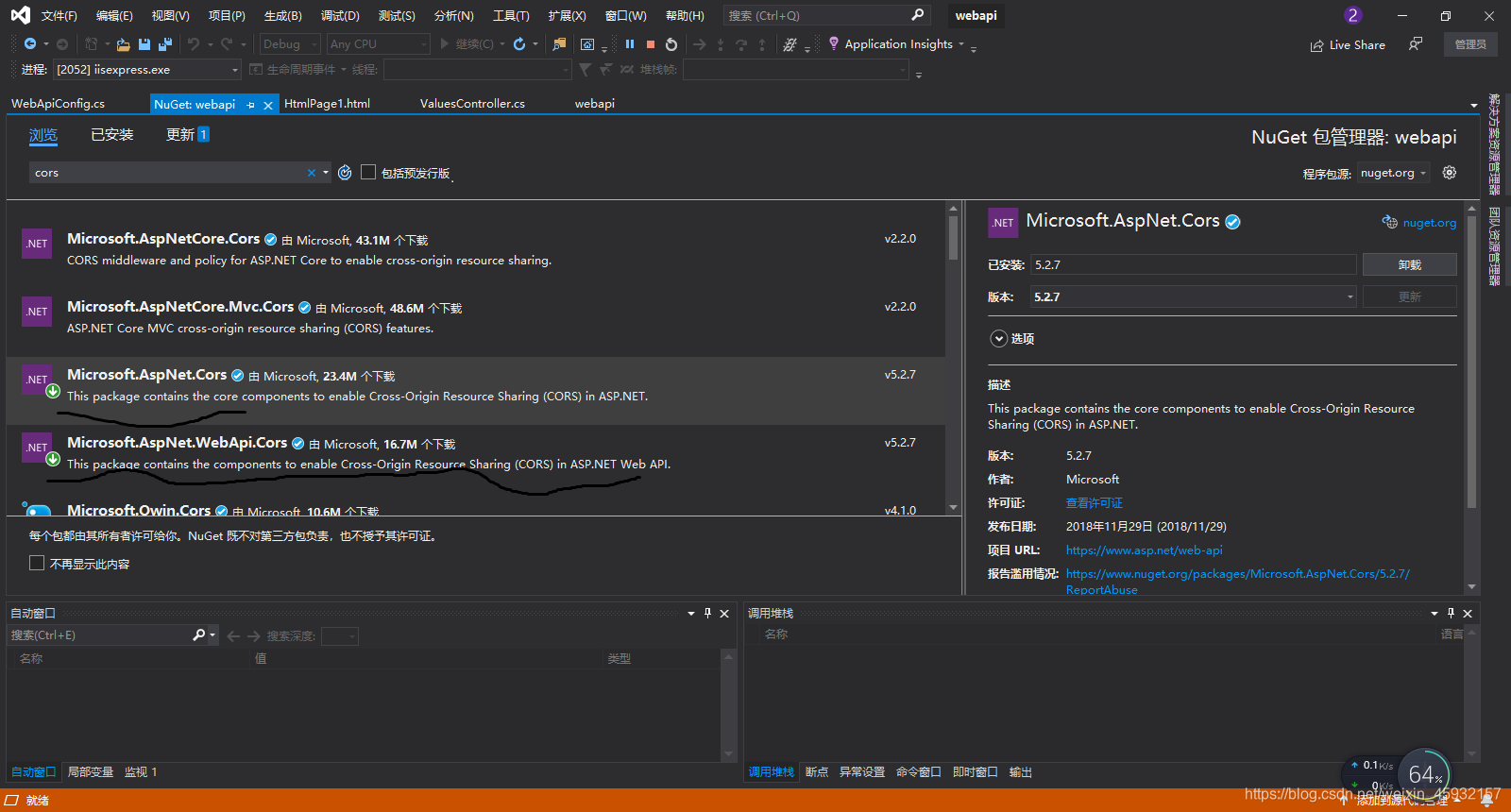Viewport: 1511px width, 812px height.
Task: Open the File menu
Action: coord(59,16)
